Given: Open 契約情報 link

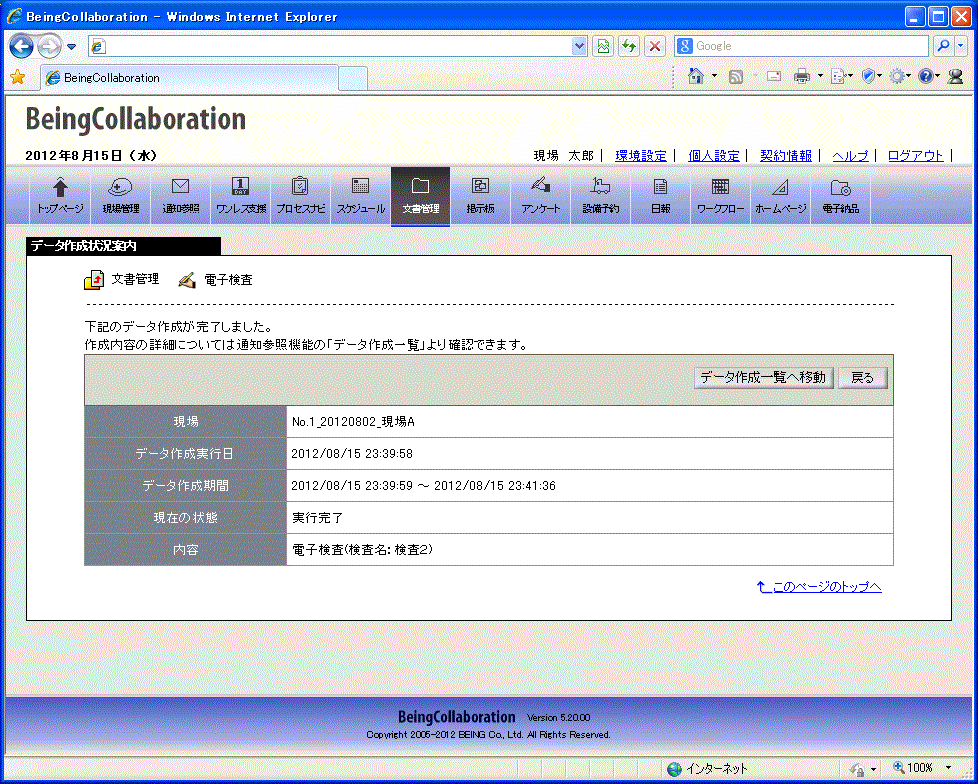Looking at the screenshot, I should click(x=786, y=156).
